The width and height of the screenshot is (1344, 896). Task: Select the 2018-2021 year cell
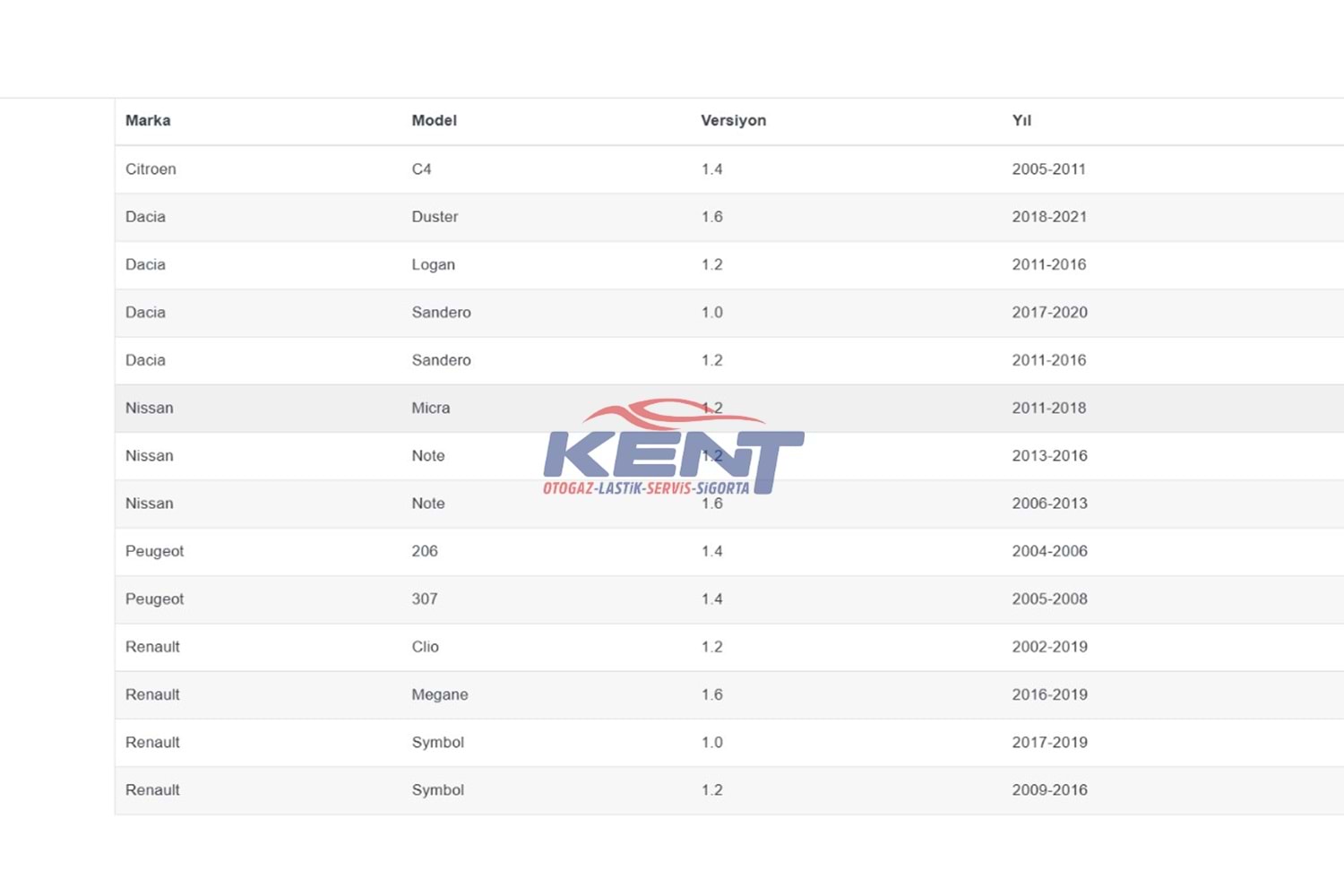(x=1049, y=217)
